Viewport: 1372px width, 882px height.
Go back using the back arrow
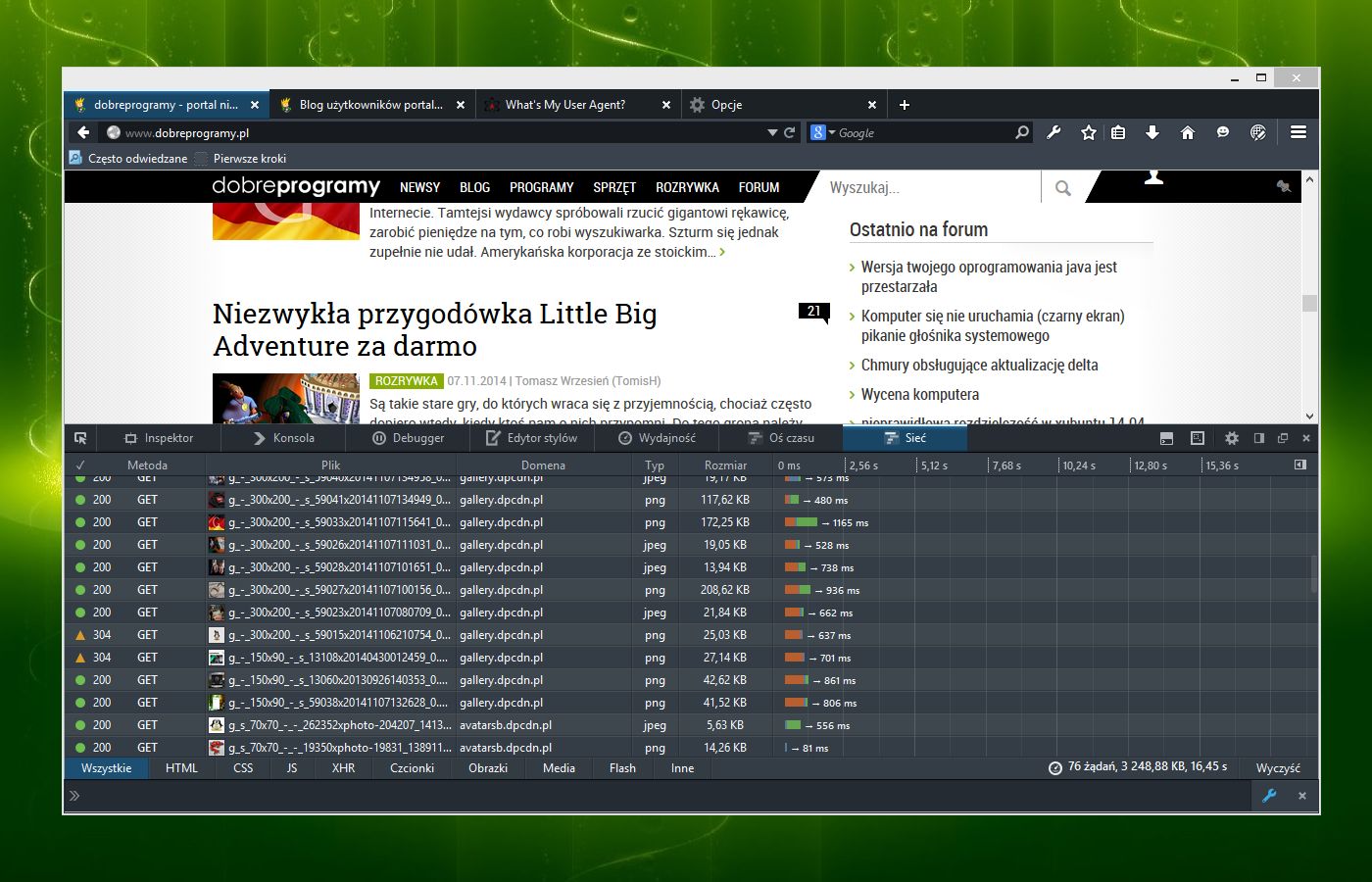[x=84, y=132]
